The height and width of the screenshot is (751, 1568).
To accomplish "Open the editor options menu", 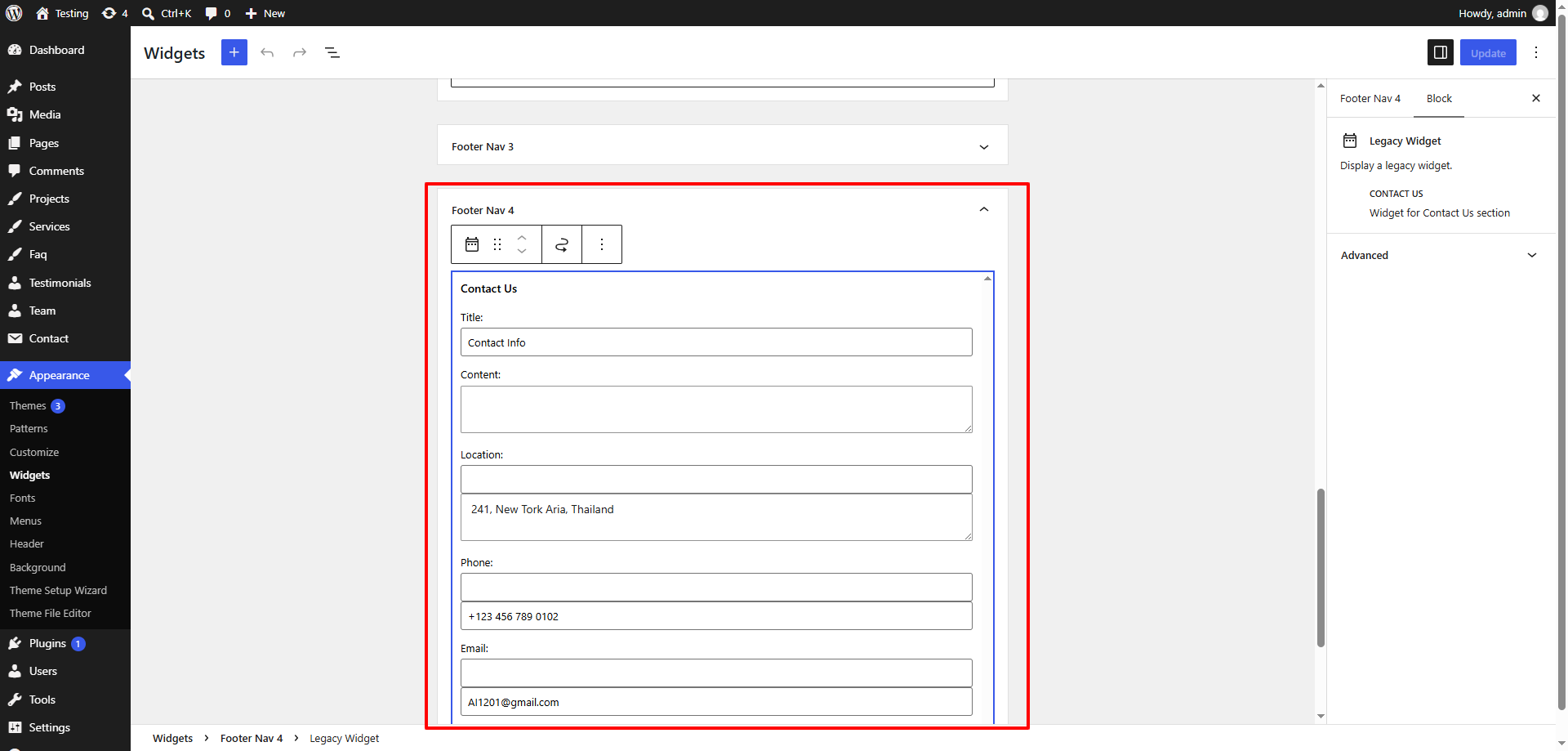I will coord(1536,52).
